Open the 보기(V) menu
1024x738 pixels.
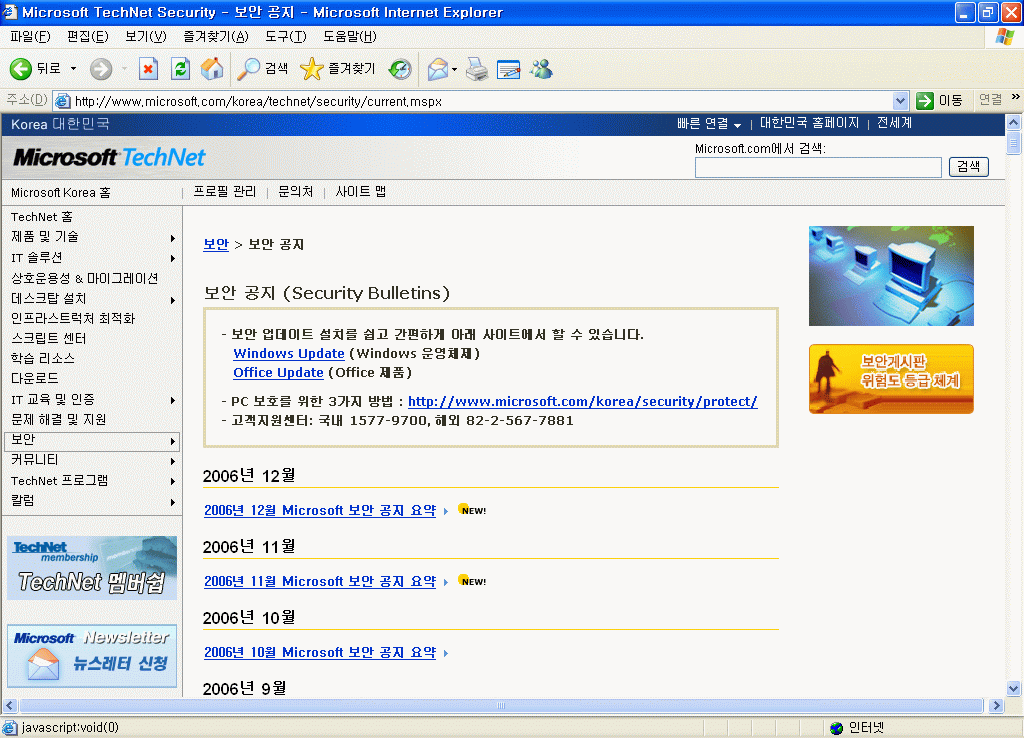146,37
